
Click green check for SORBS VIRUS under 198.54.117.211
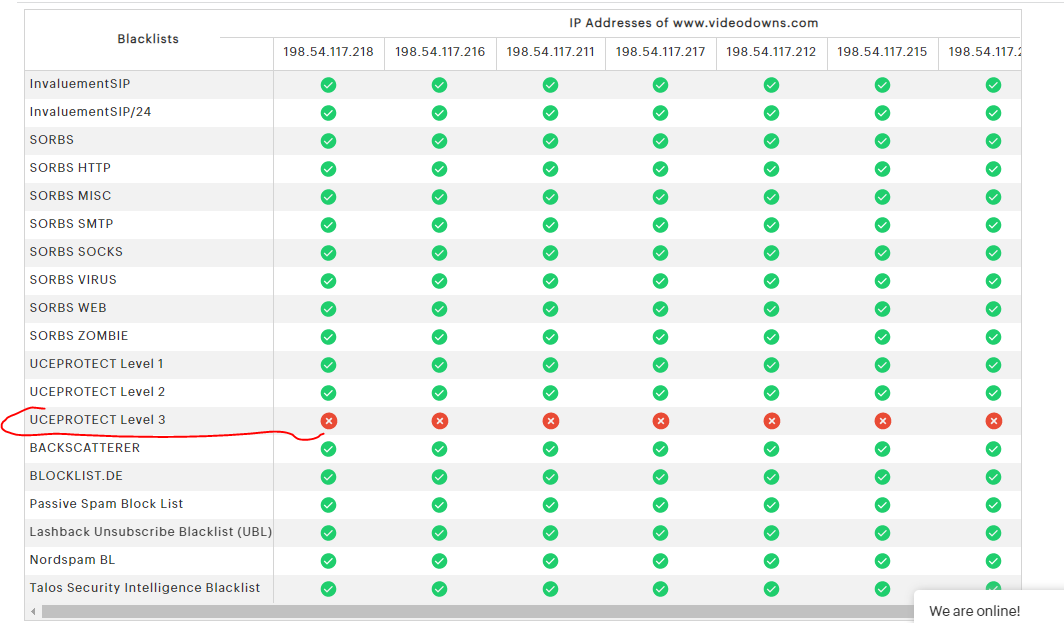tap(550, 281)
